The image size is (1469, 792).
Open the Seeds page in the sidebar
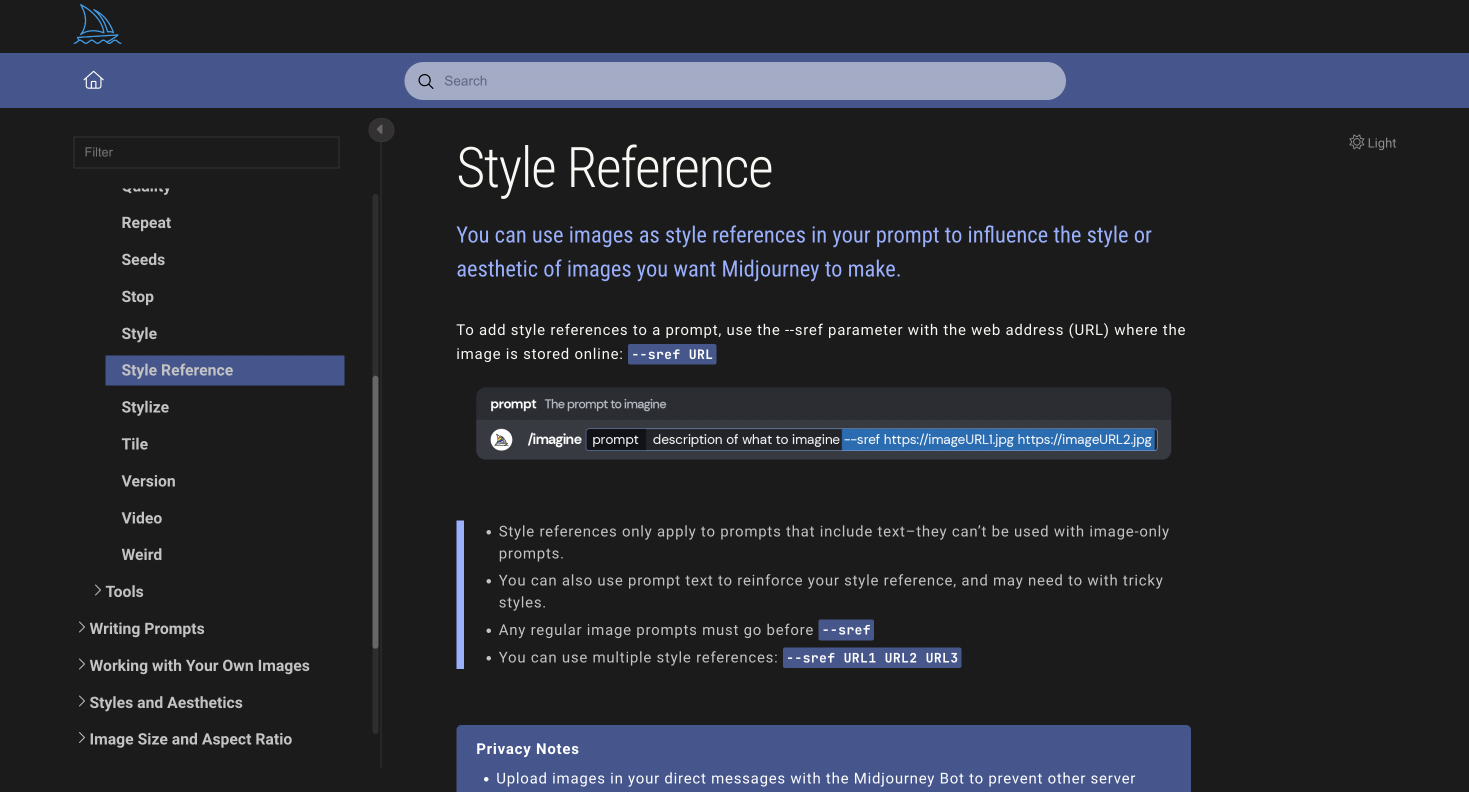(x=143, y=260)
